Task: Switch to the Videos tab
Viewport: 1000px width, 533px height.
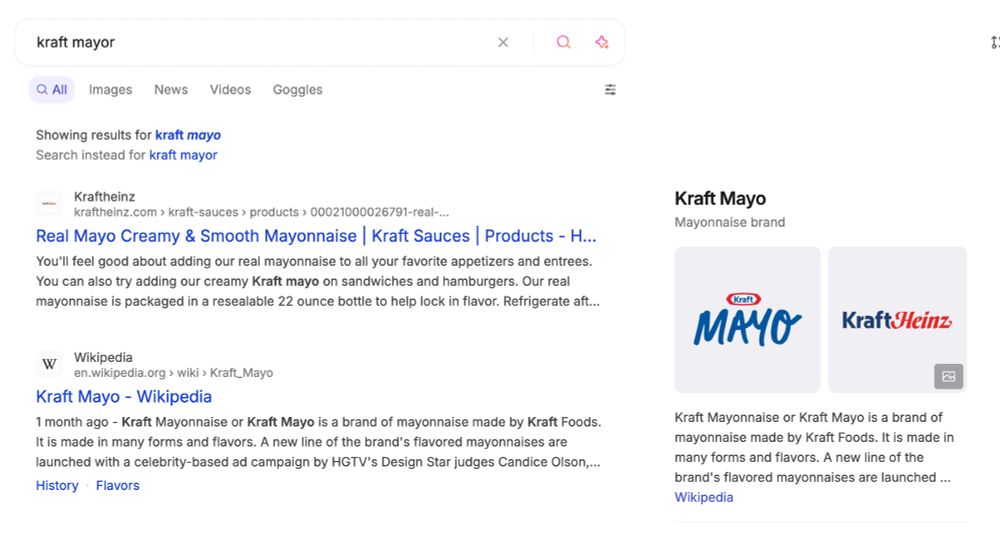Action: click(x=230, y=90)
